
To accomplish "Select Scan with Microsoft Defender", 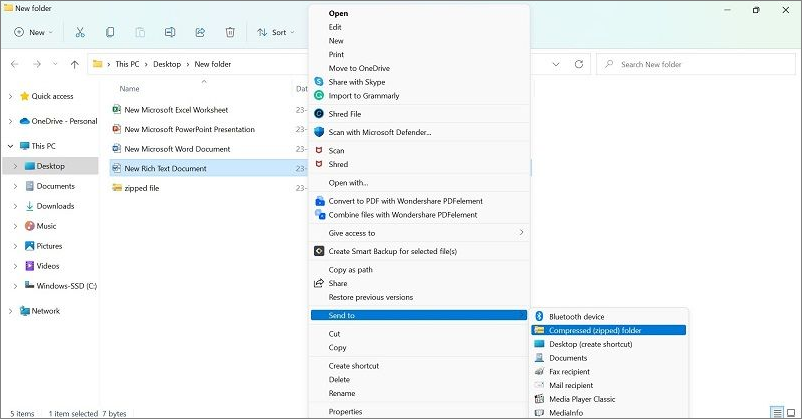I will (379, 132).
